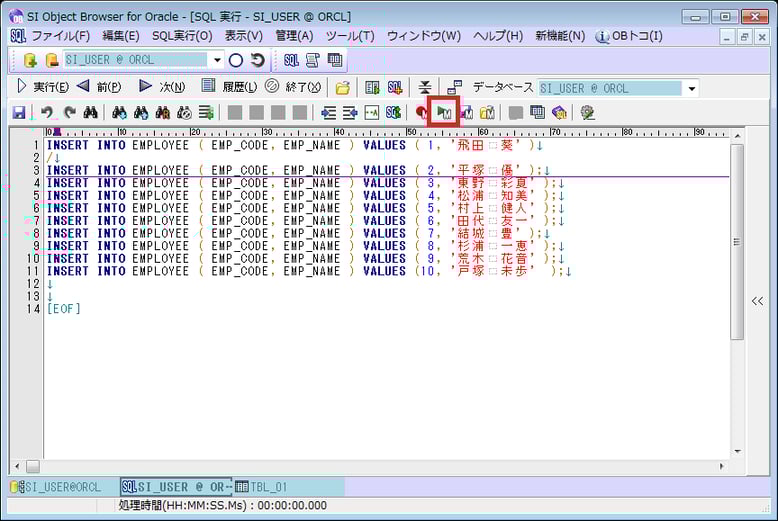Screen dimensions: 778x521
Task: Click the commit circle icon
Action: tap(236, 60)
